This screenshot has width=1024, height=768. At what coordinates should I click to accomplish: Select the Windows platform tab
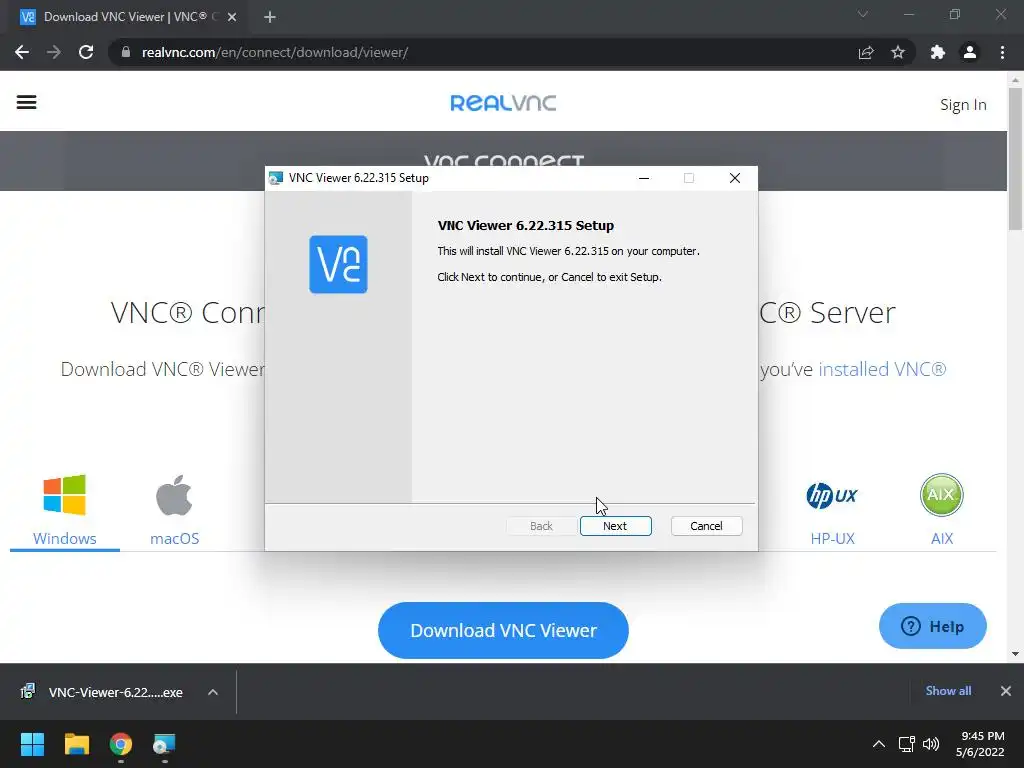click(65, 511)
